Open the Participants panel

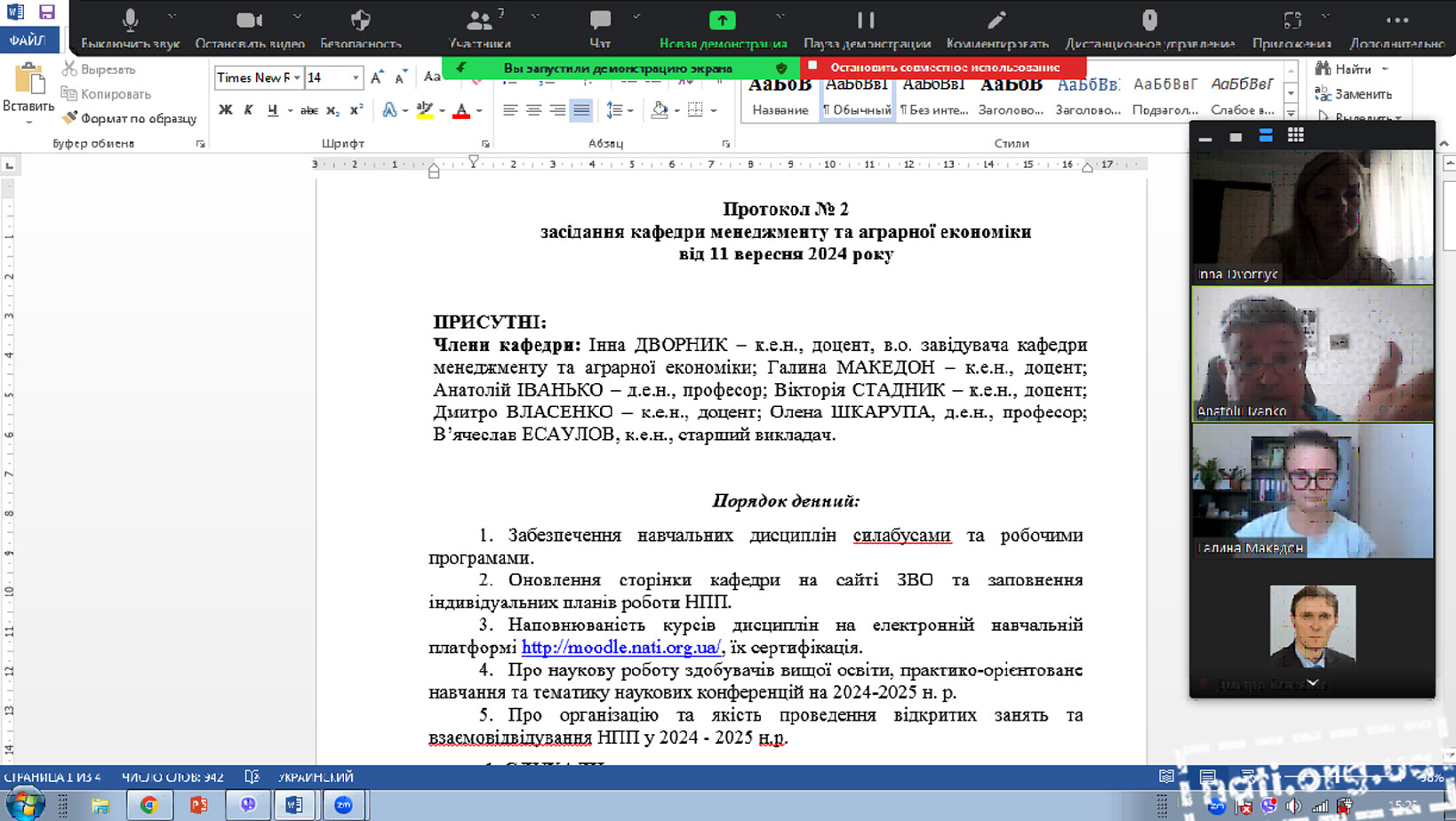[x=479, y=28]
